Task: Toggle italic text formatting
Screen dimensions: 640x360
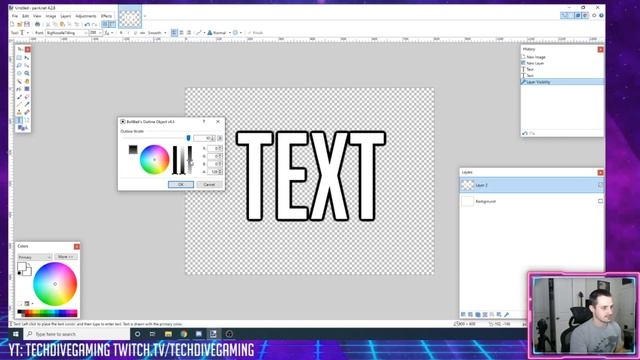Action: (128, 33)
